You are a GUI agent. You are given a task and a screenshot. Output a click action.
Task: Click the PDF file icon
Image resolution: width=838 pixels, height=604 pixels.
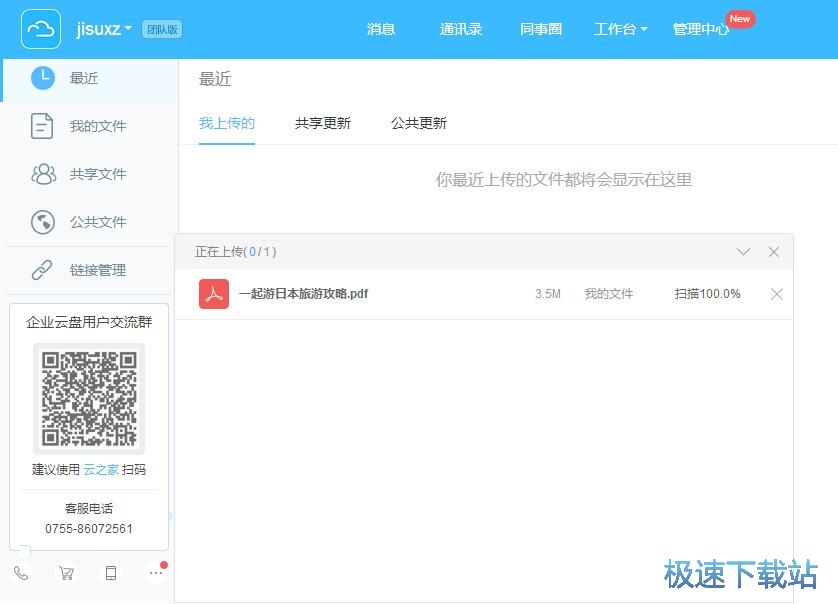214,294
